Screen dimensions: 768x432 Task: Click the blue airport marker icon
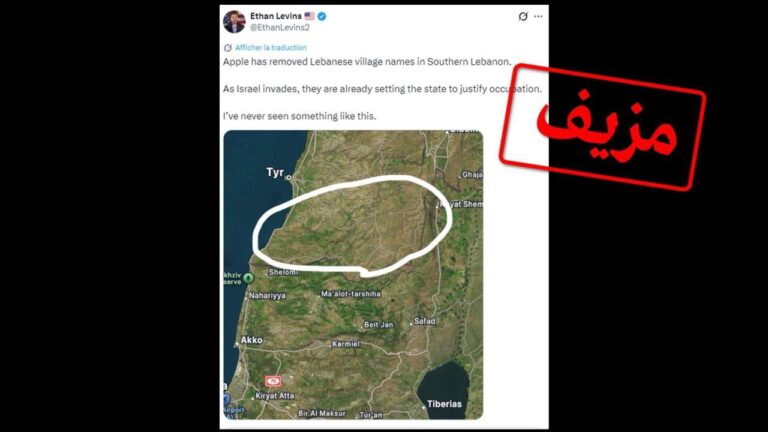coord(226,399)
